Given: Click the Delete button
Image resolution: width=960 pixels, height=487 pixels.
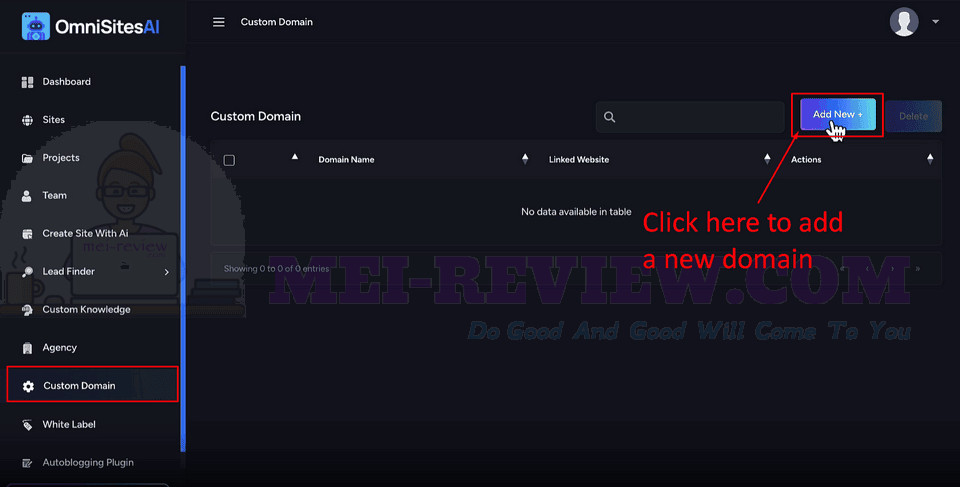Looking at the screenshot, I should (x=913, y=116).
